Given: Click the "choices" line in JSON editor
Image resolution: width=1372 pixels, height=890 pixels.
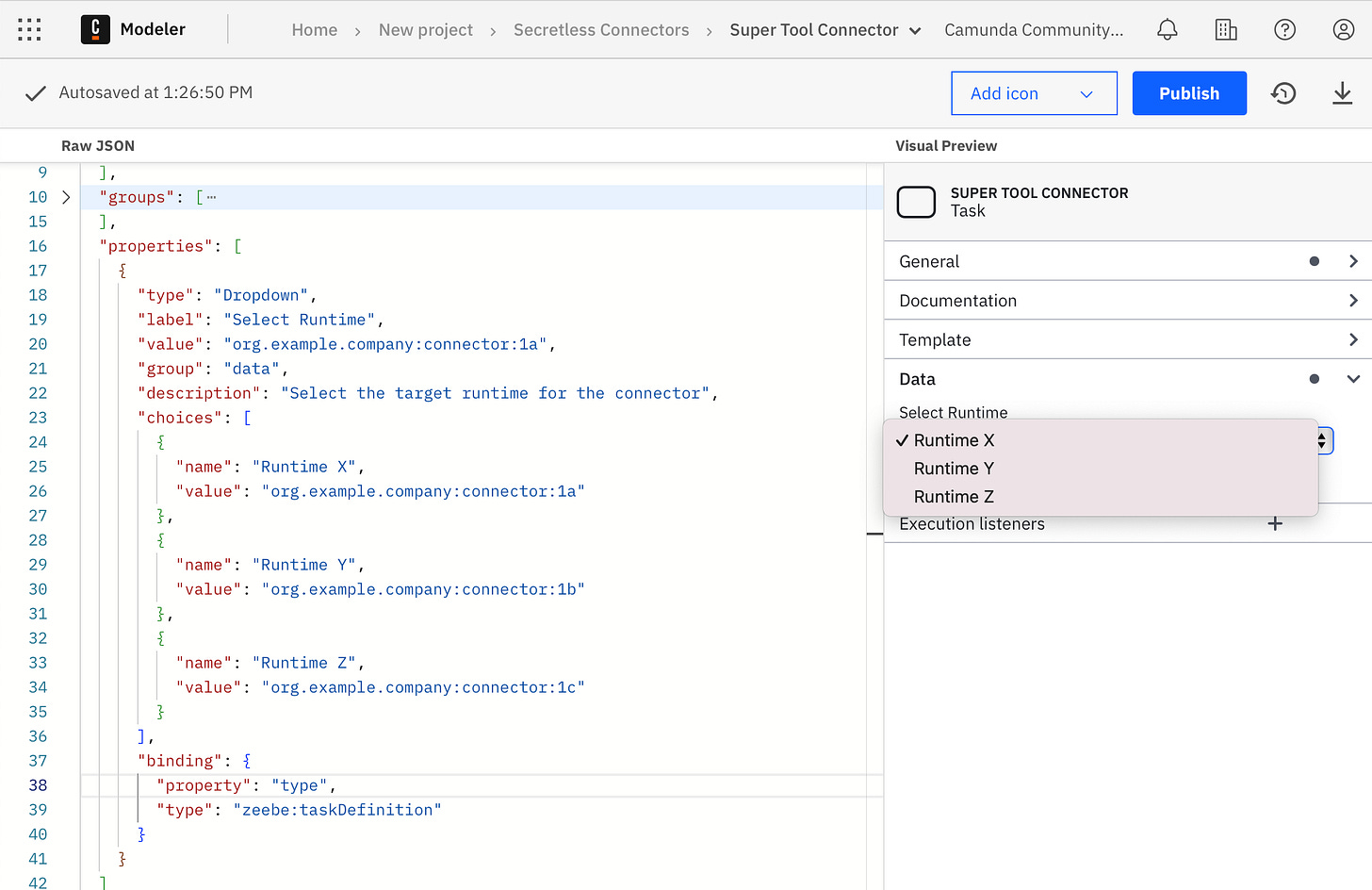Looking at the screenshot, I should click(194, 418).
